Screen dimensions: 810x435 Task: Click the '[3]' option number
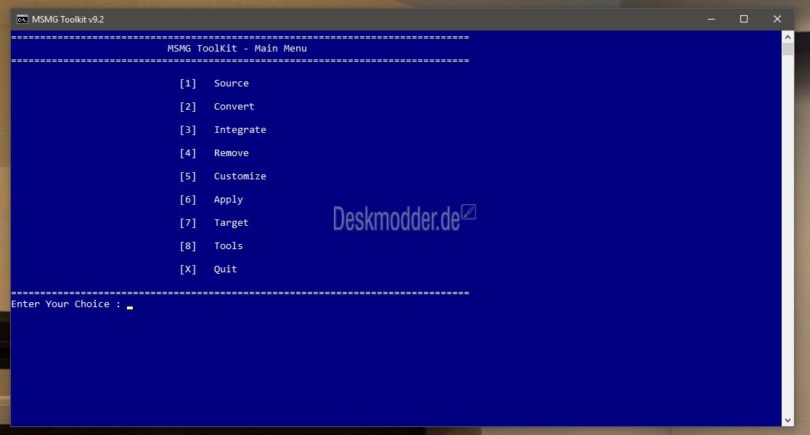[188, 130]
